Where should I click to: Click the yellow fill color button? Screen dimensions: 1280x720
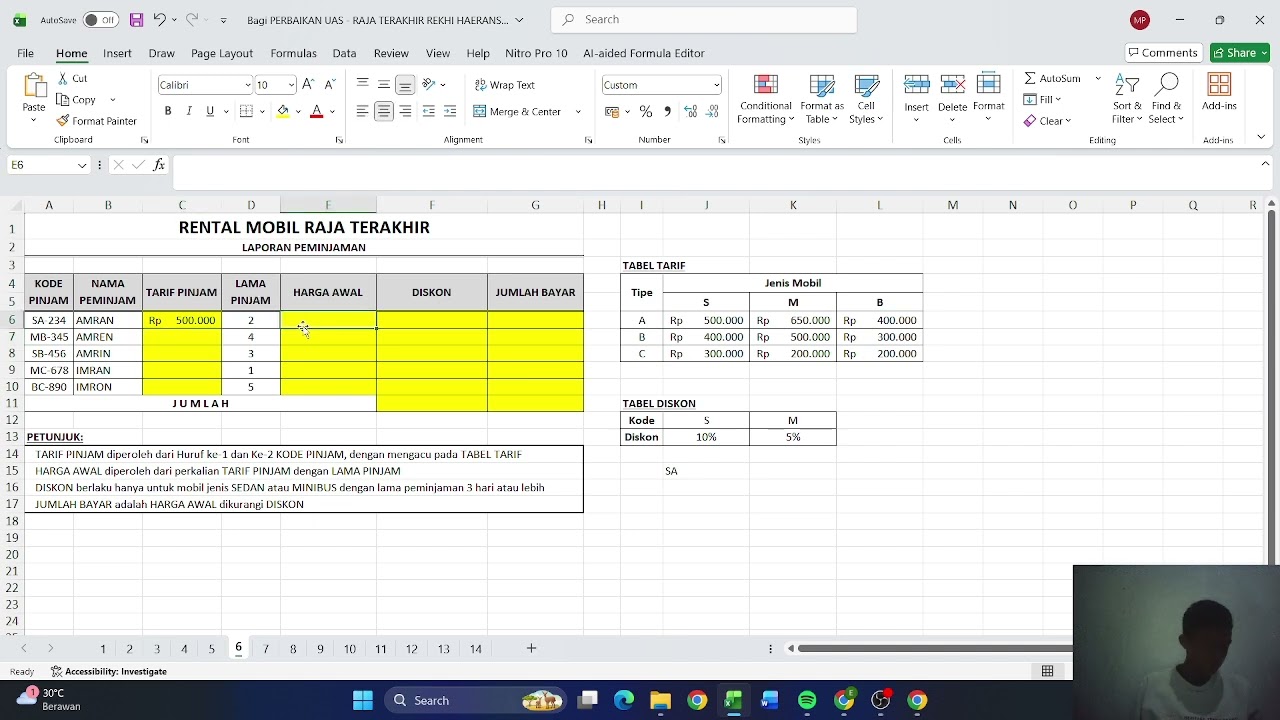(x=283, y=112)
